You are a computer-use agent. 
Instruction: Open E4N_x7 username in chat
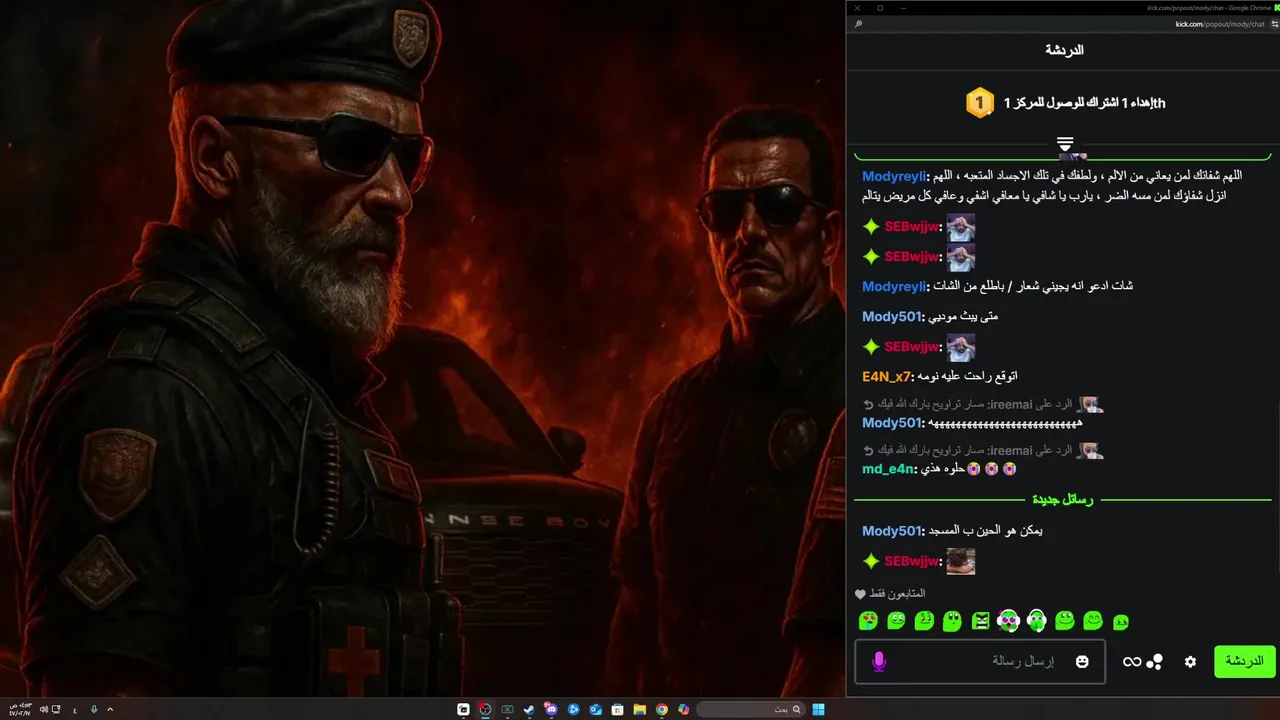[886, 377]
